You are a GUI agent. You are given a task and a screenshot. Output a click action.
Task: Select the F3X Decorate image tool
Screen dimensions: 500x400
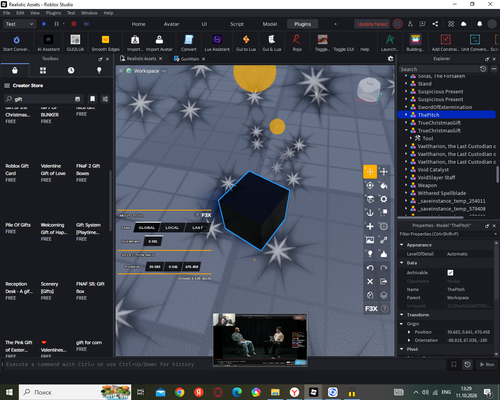pos(370,240)
